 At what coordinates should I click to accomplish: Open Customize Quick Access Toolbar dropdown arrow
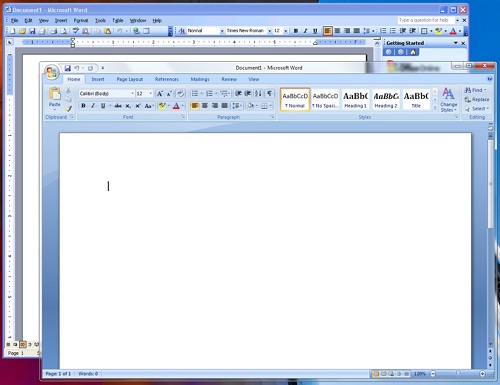tap(103, 68)
